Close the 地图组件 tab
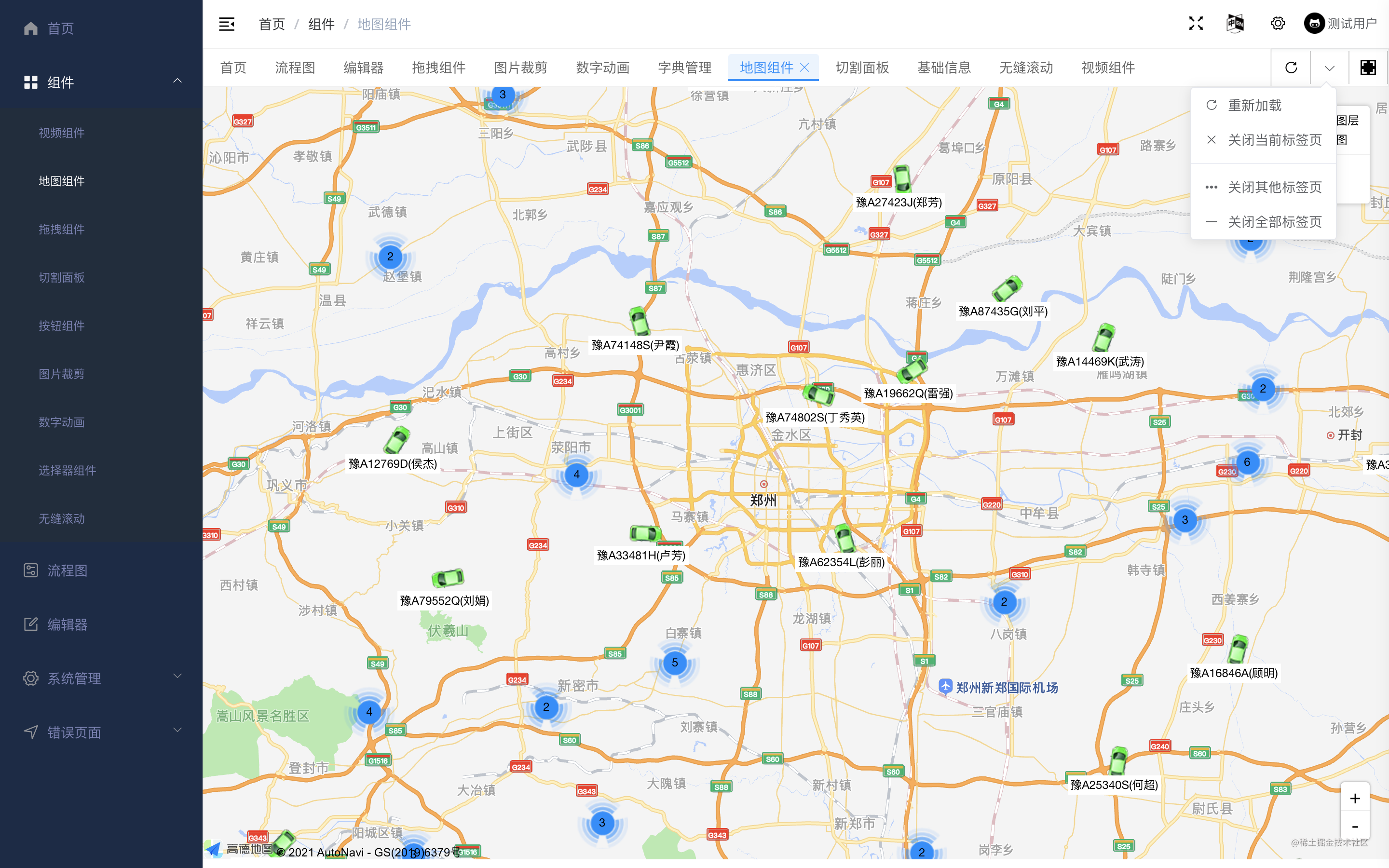This screenshot has height=868, width=1389. (804, 68)
